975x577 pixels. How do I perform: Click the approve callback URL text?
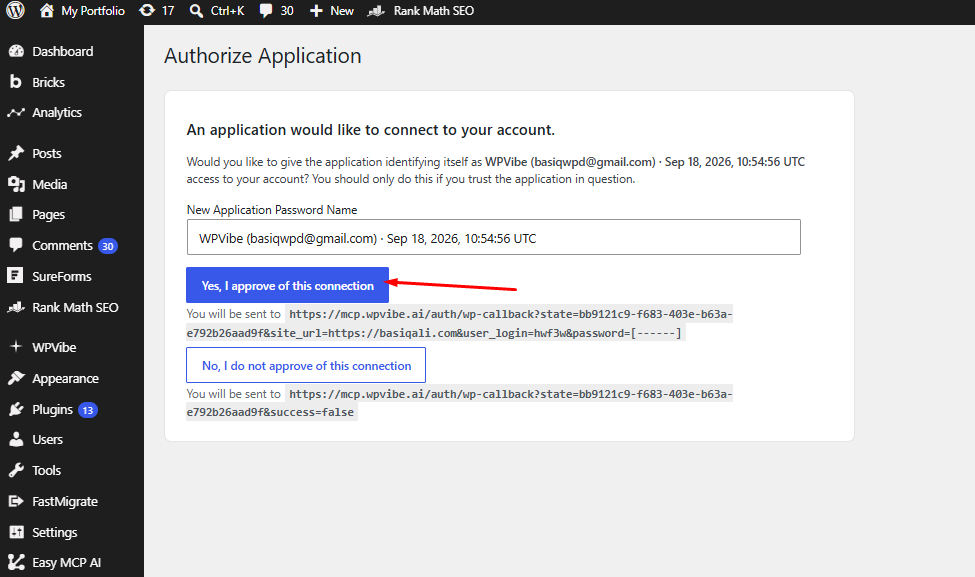(x=460, y=323)
